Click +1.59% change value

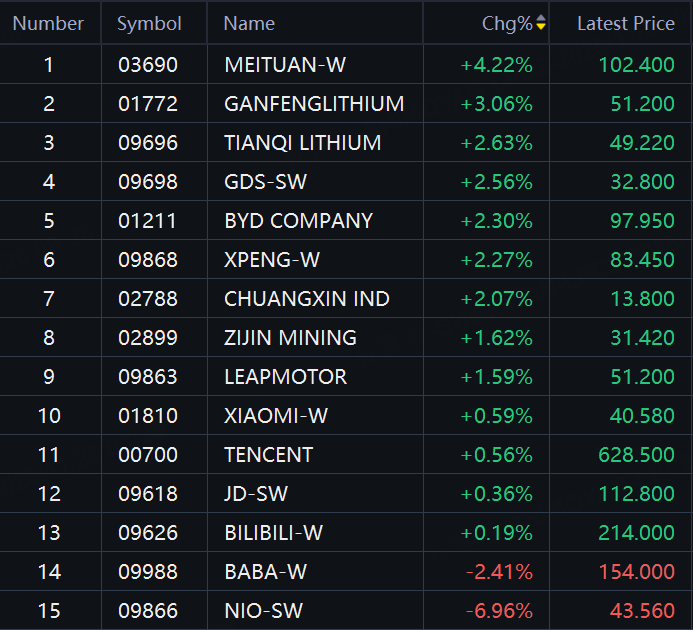496,377
